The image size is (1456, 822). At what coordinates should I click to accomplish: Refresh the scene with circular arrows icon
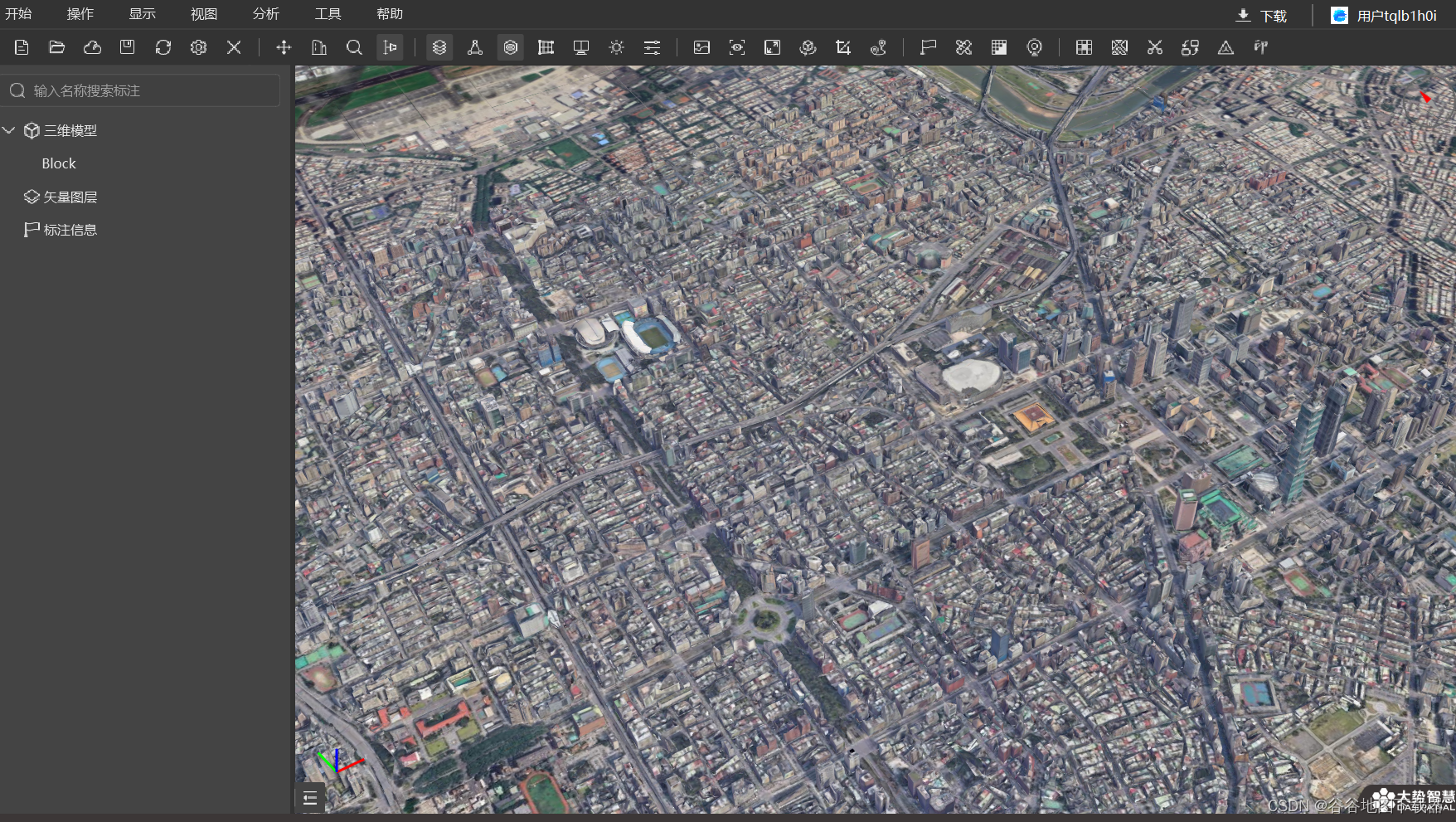163,47
